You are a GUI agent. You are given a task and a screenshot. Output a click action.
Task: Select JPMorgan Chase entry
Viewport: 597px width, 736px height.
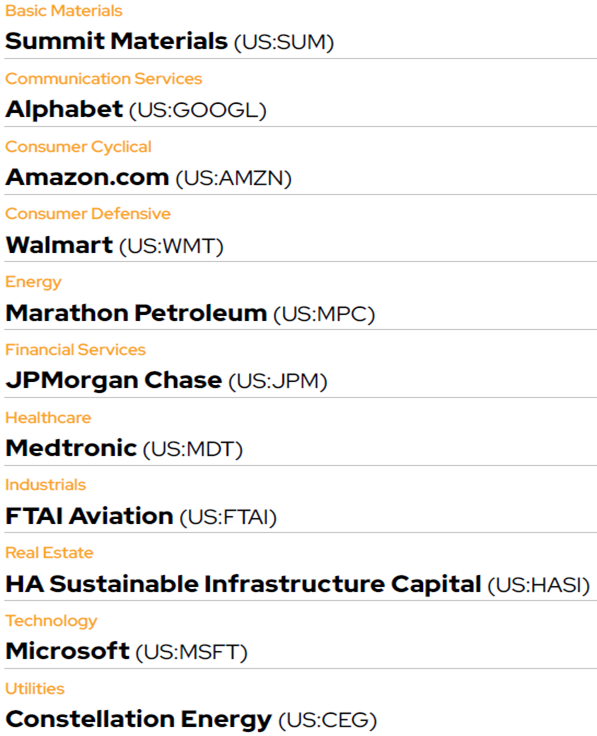(114, 381)
